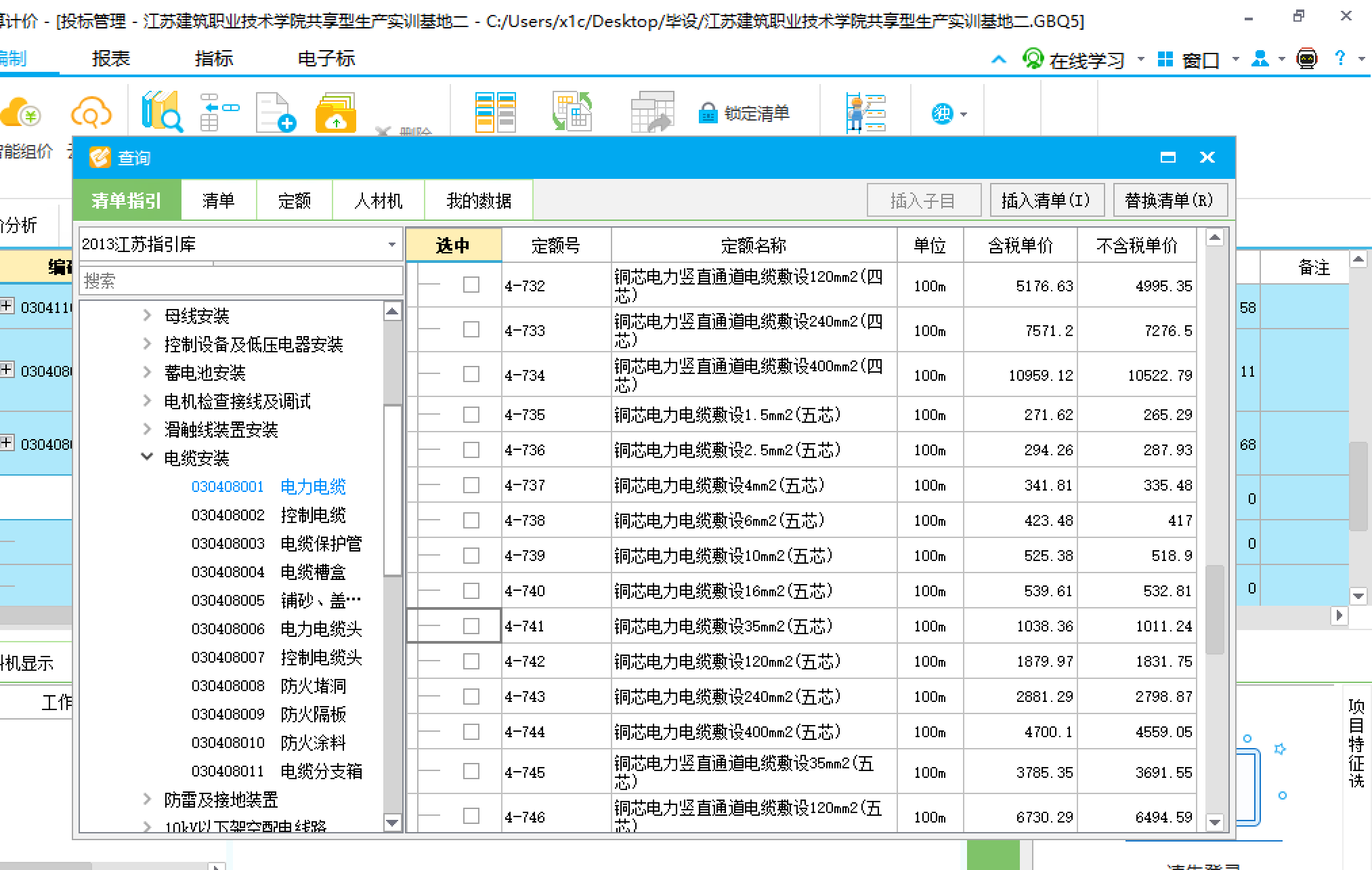The image size is (1372, 870).
Task: Click the 插入清单(I) button
Action: (1047, 200)
